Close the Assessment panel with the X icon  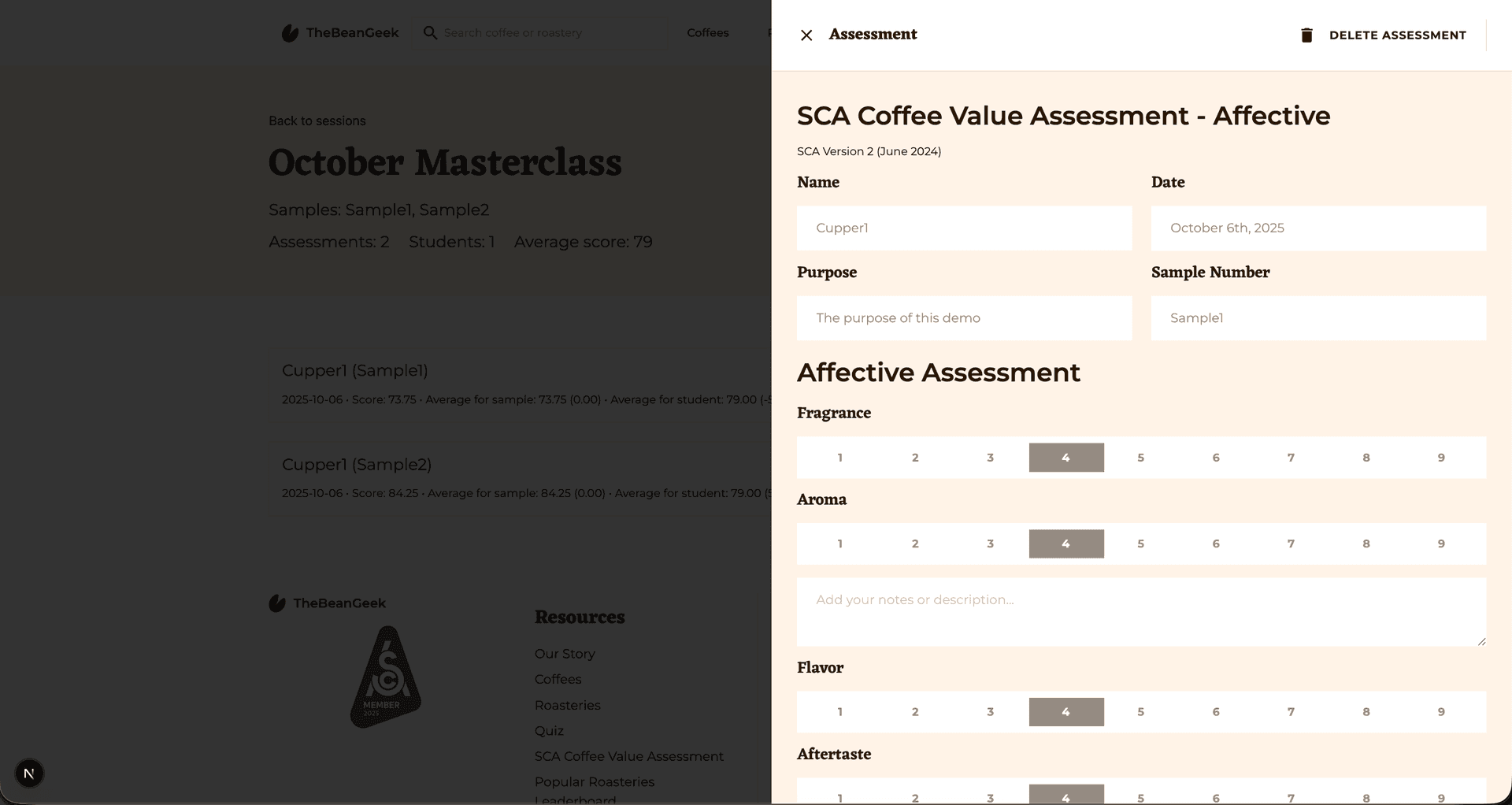click(x=806, y=35)
